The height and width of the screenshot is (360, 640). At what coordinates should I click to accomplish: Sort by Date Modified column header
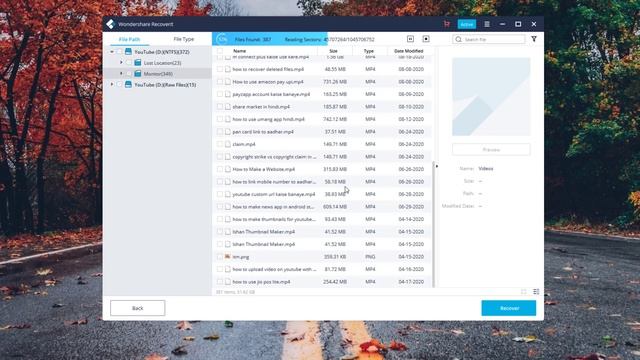click(409, 51)
